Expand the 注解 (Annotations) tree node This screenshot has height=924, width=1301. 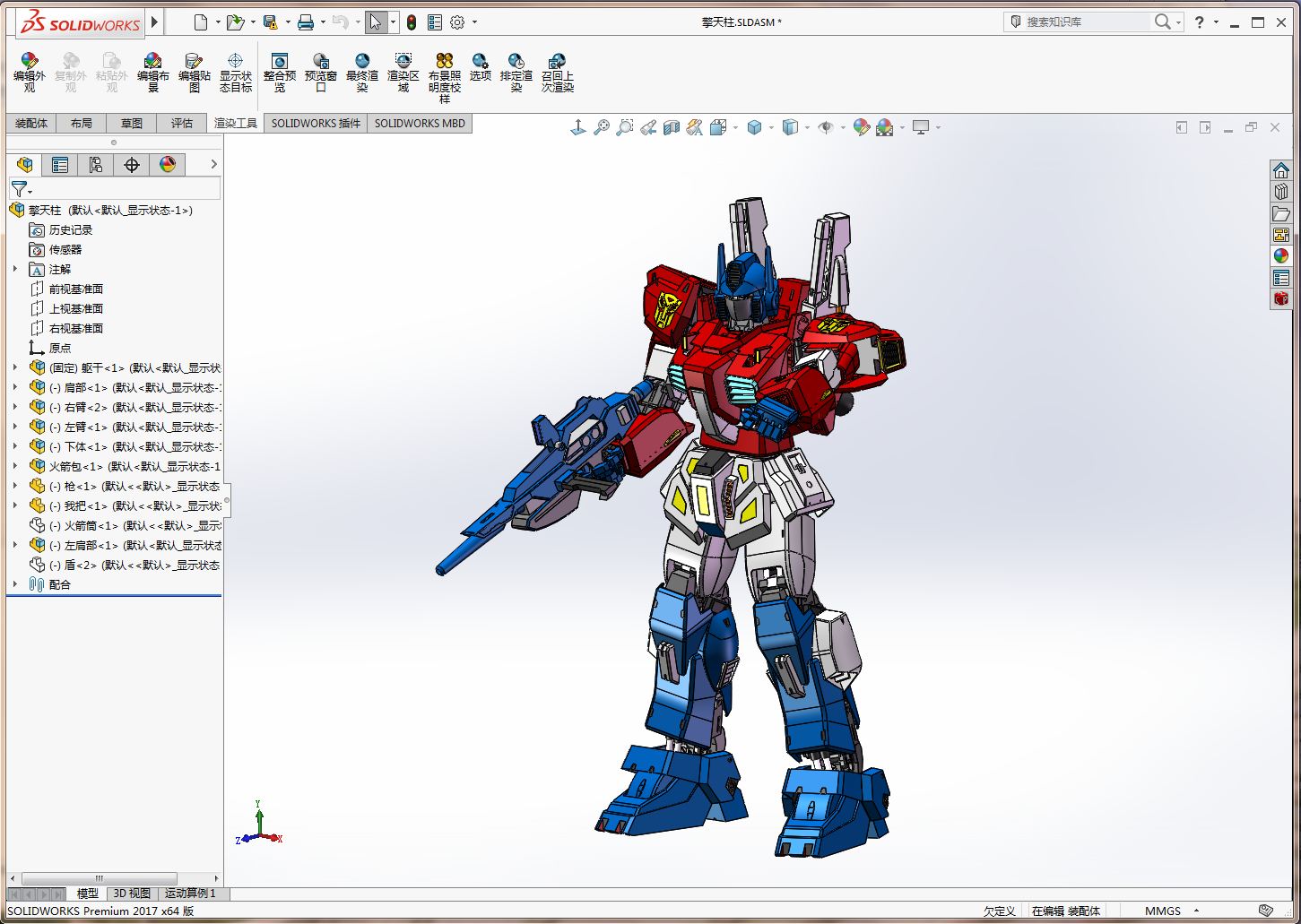pos(14,269)
